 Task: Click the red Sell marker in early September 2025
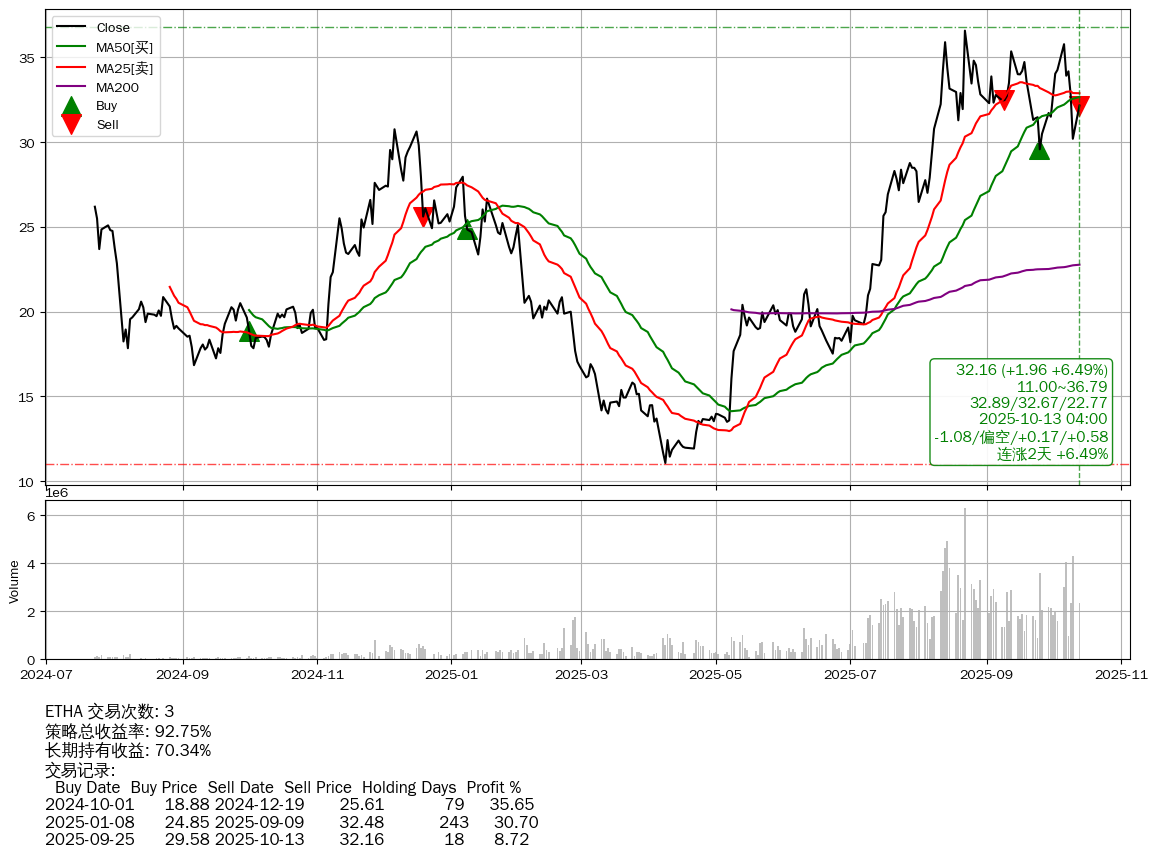click(1004, 99)
